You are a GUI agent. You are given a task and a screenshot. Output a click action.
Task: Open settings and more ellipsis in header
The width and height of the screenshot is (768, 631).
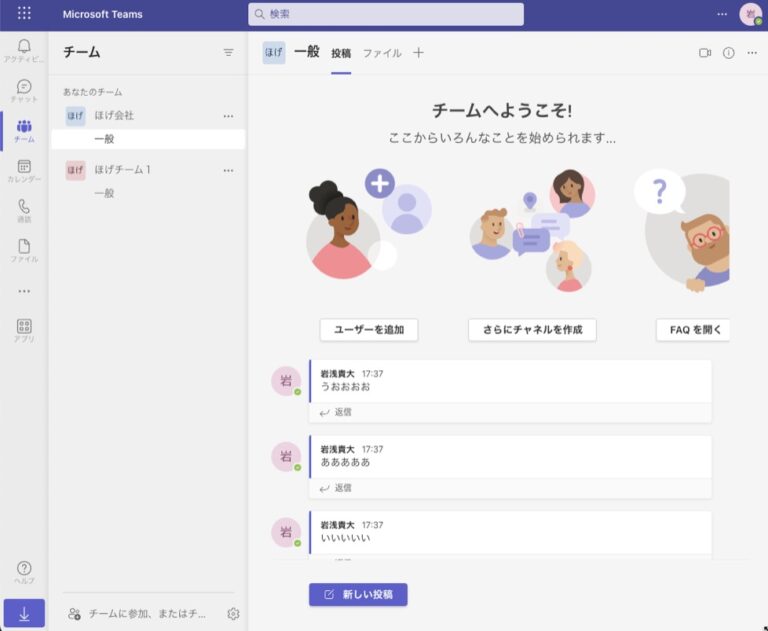tap(722, 14)
